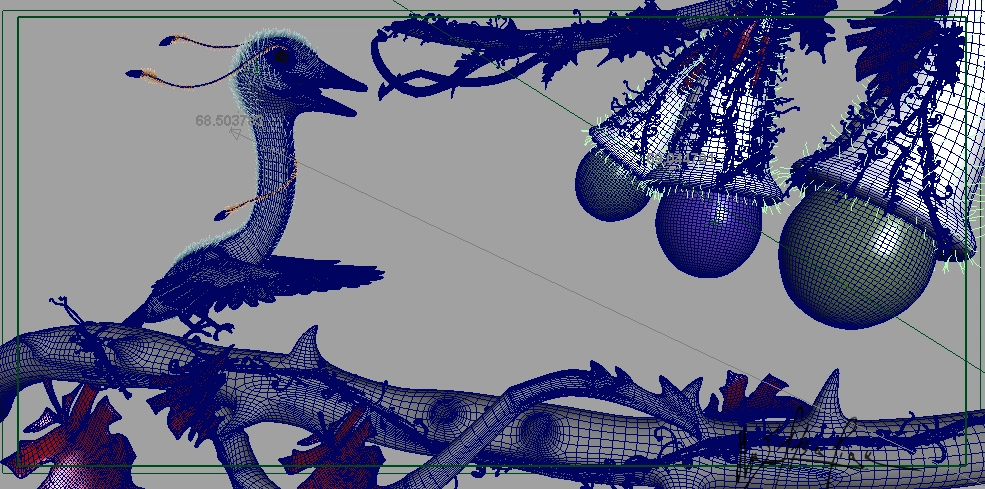
Task: Click the signature scribble at bottom right
Action: click(x=800, y=445)
